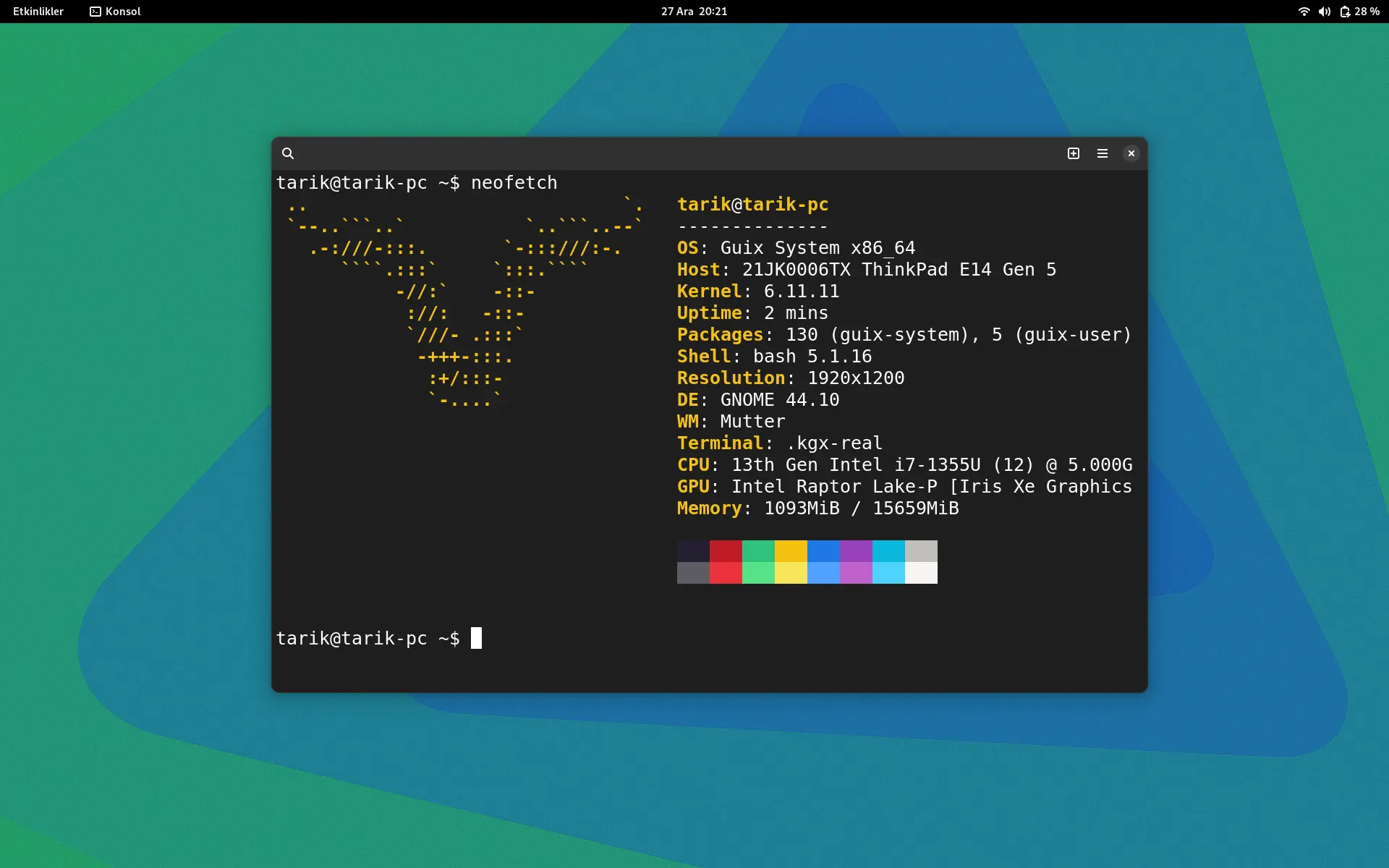Click the 'WM: Mutter' line
The width and height of the screenshot is (1389, 868).
[x=731, y=422]
